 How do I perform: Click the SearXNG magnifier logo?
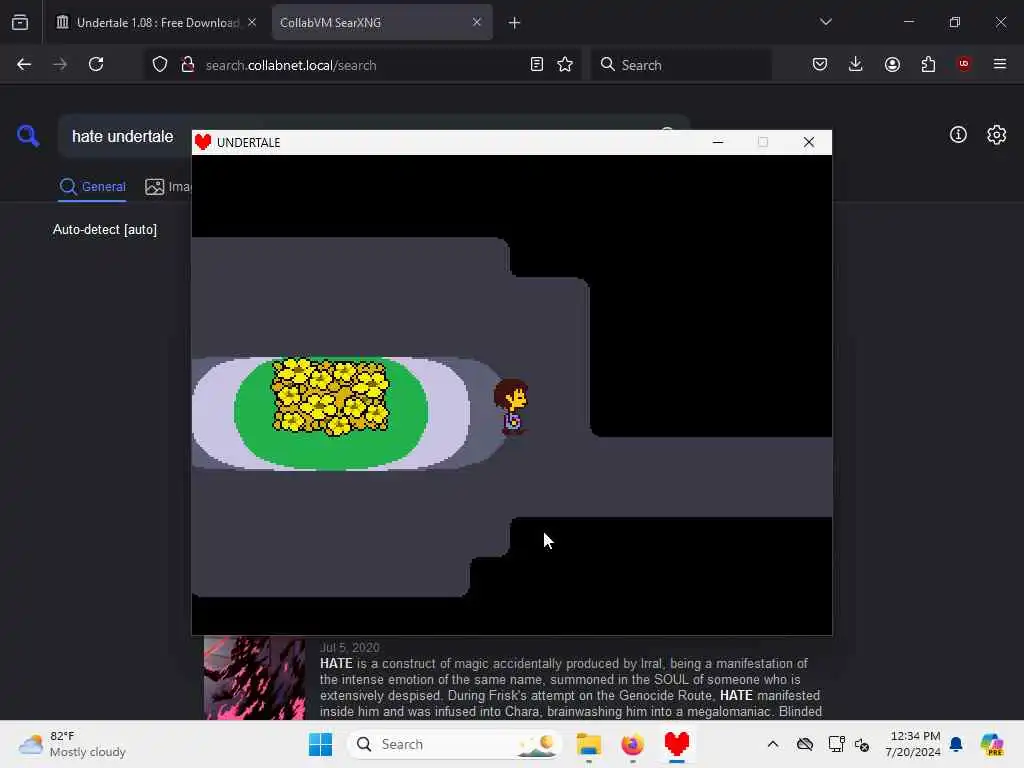pos(28,136)
